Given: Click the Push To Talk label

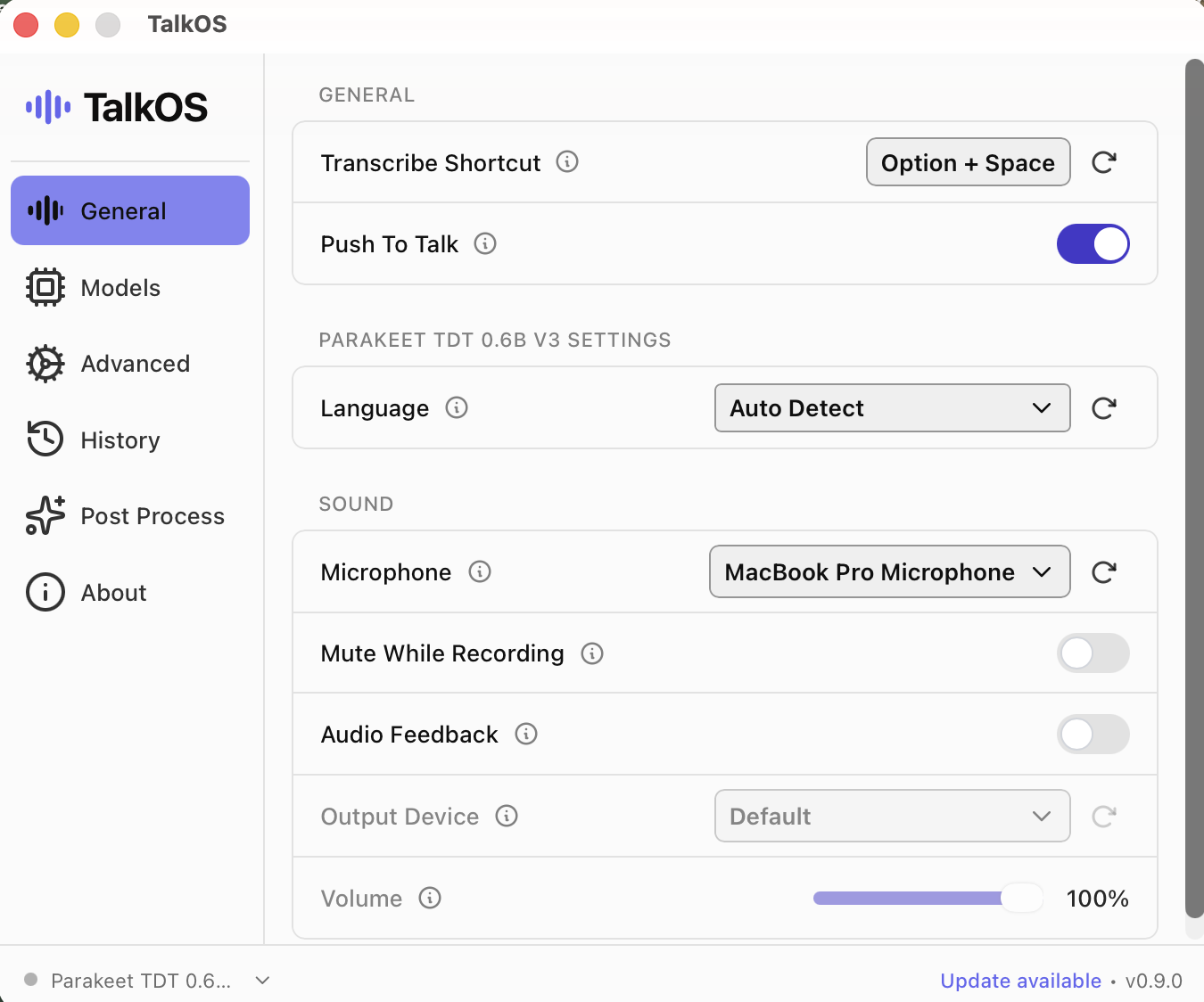Looking at the screenshot, I should point(390,244).
